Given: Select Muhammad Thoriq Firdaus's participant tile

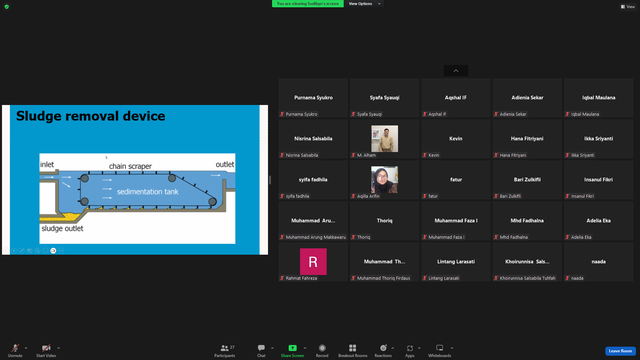Looking at the screenshot, I should (x=384, y=262).
